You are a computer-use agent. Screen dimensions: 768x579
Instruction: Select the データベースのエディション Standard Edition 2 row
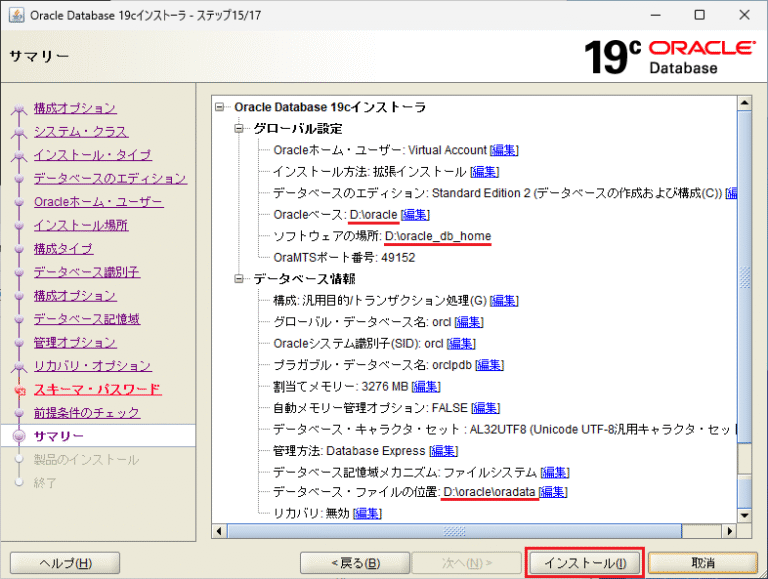pyautogui.click(x=504, y=193)
